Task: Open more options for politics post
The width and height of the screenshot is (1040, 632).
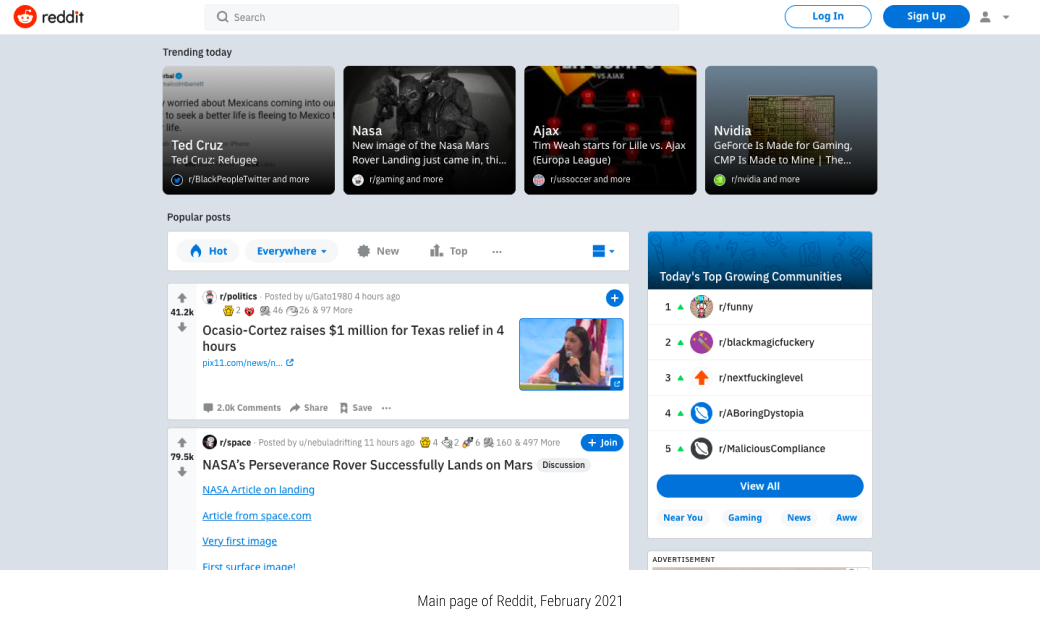Action: point(387,408)
